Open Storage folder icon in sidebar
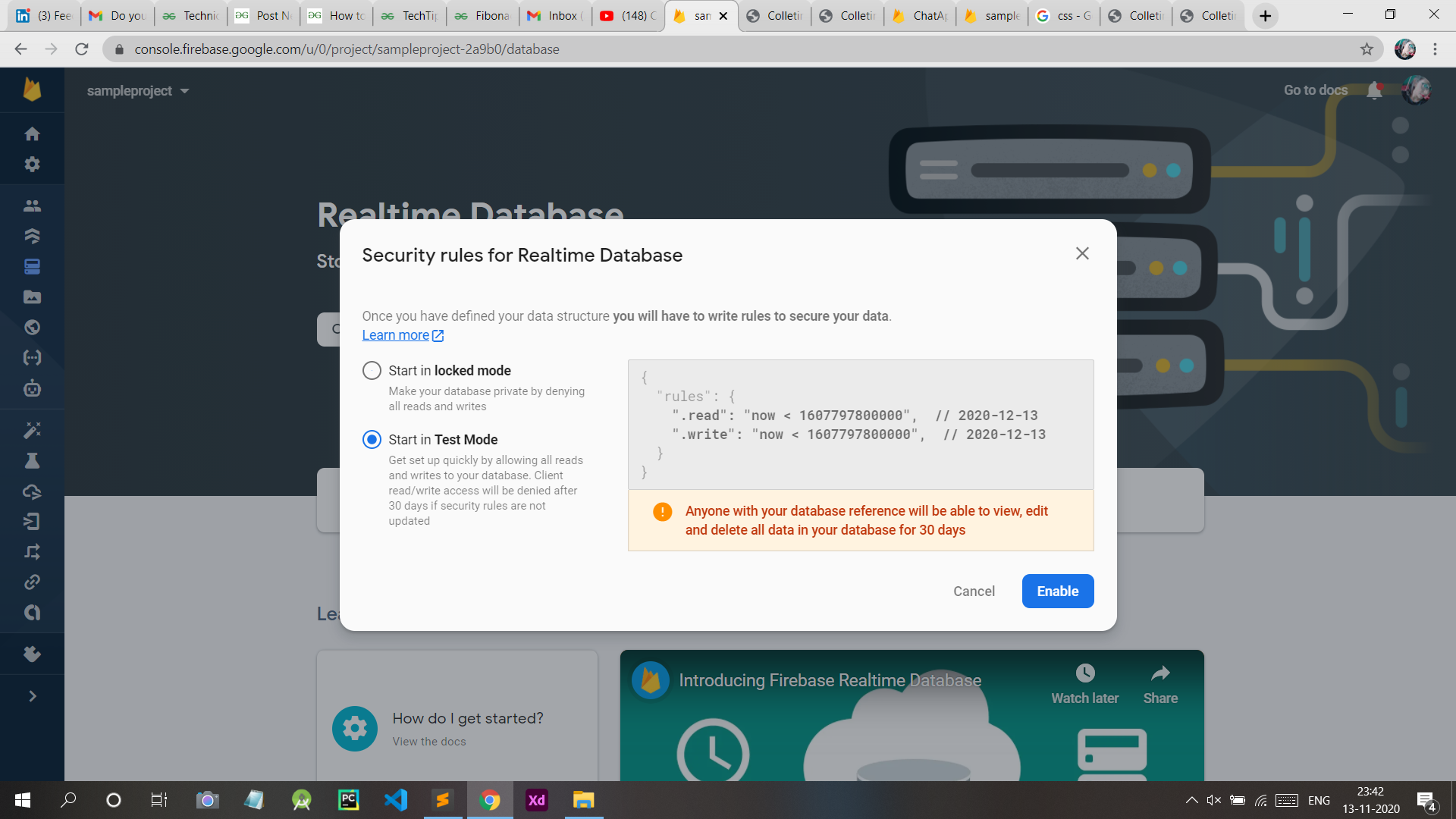This screenshot has width=1456, height=819. click(x=32, y=297)
